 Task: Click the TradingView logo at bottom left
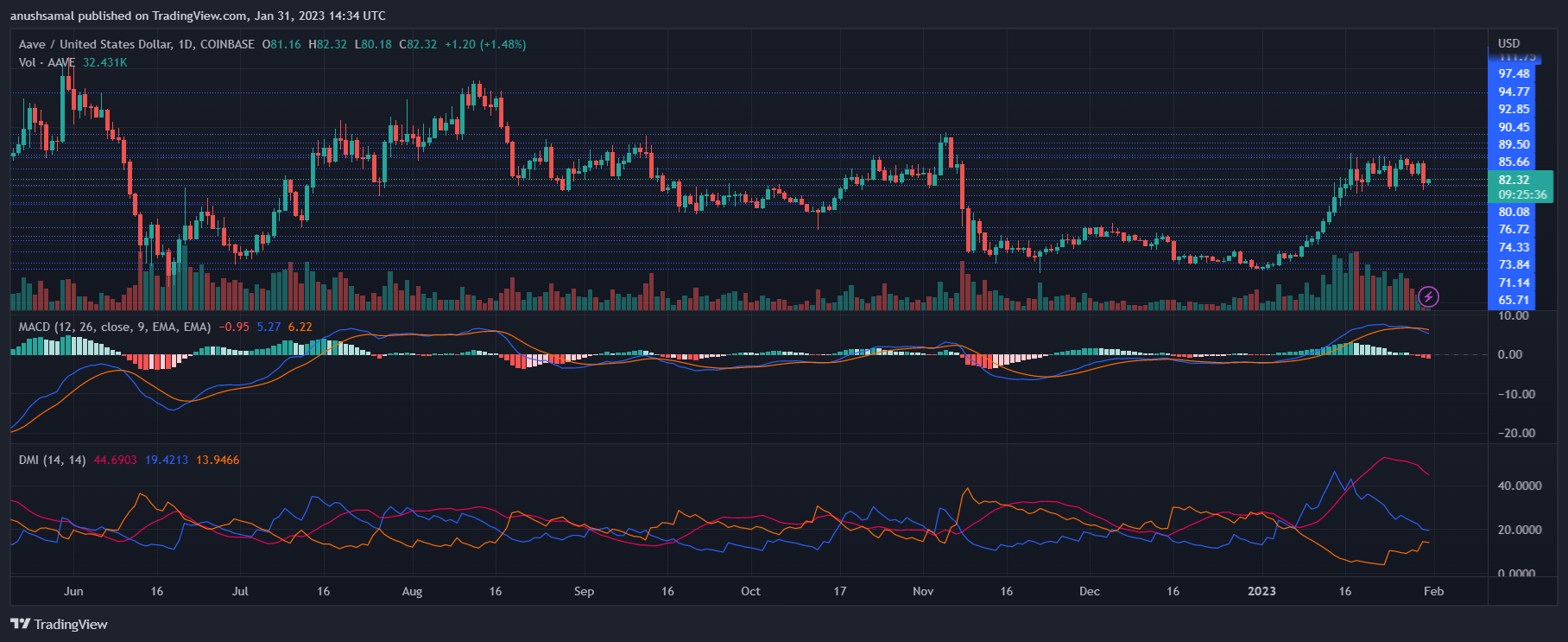click(59, 624)
